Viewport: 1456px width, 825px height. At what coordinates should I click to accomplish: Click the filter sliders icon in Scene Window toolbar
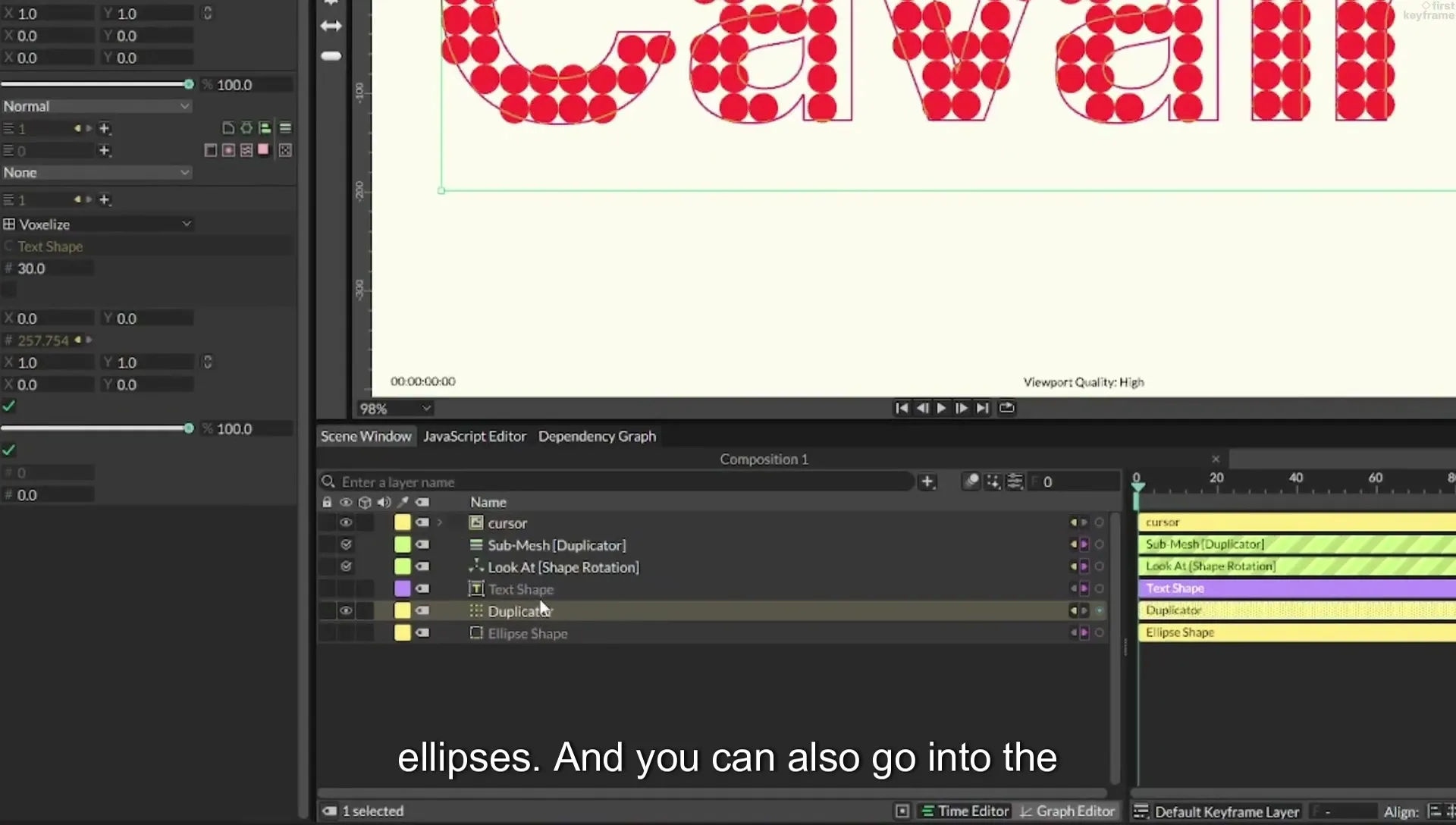[x=1015, y=482]
